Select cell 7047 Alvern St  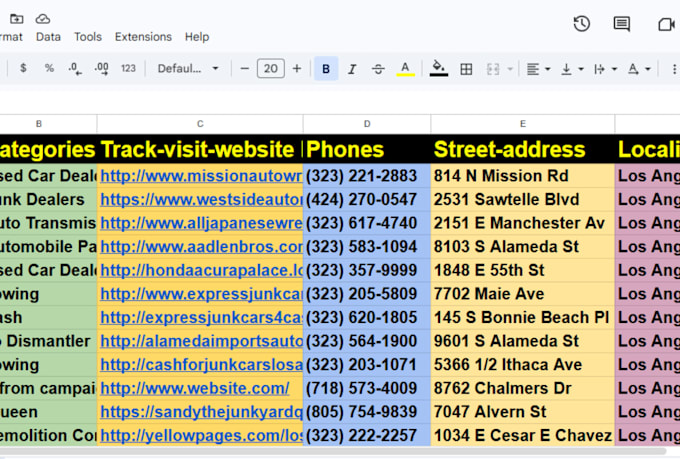point(523,412)
